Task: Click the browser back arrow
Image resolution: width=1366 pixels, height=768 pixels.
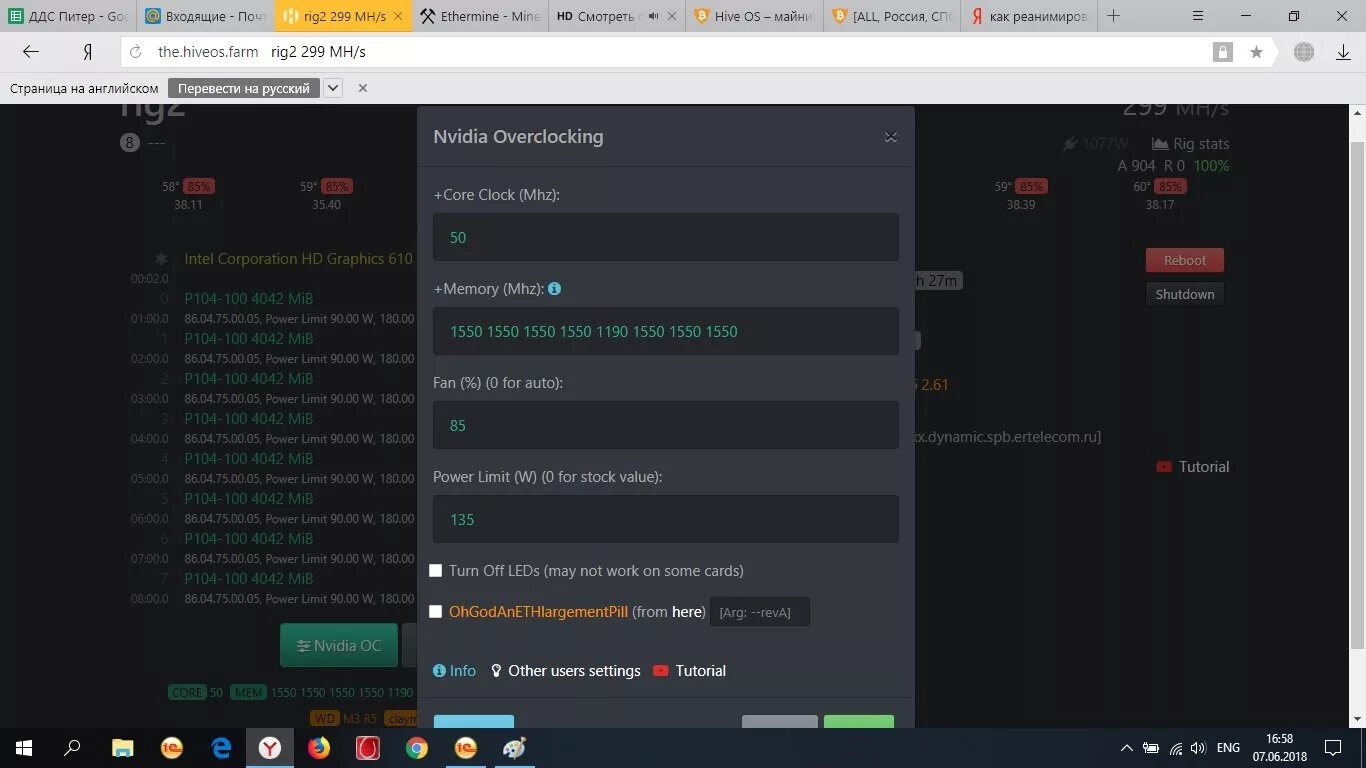Action: 31,52
